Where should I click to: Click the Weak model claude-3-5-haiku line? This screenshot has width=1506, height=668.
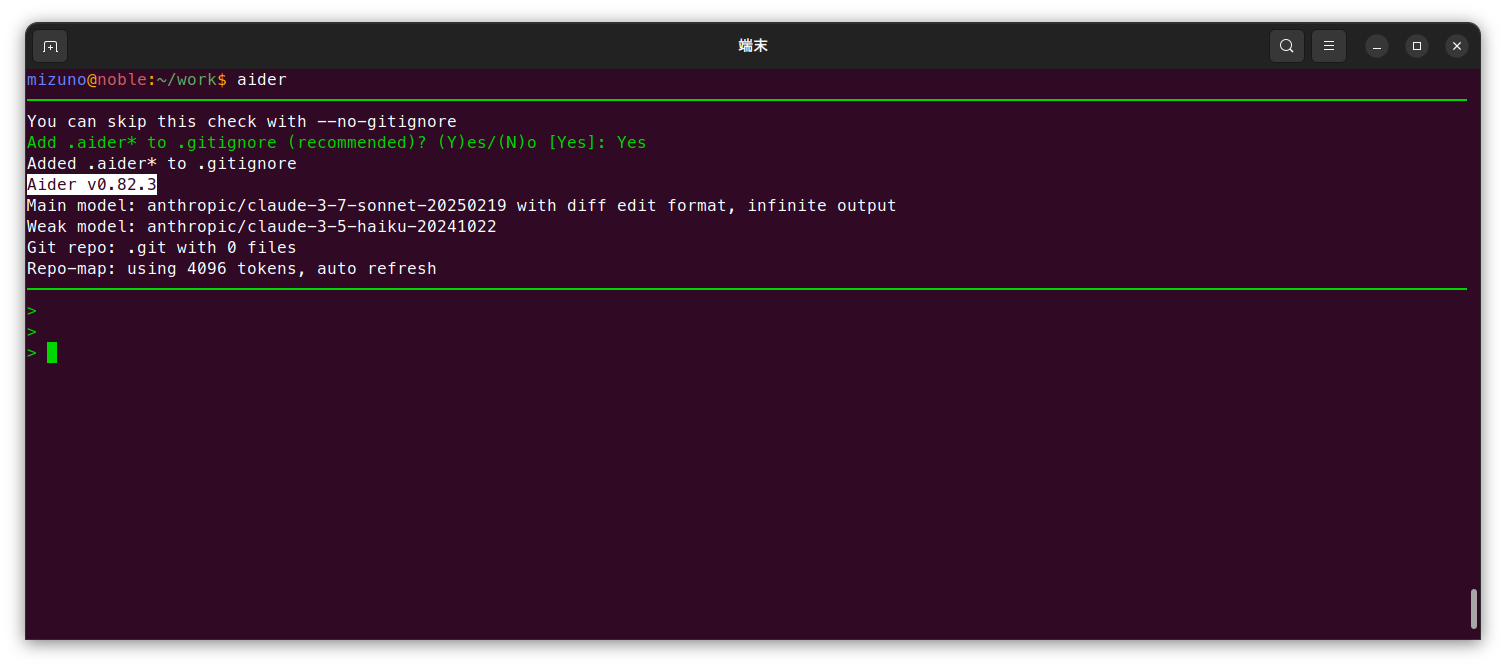[261, 227]
